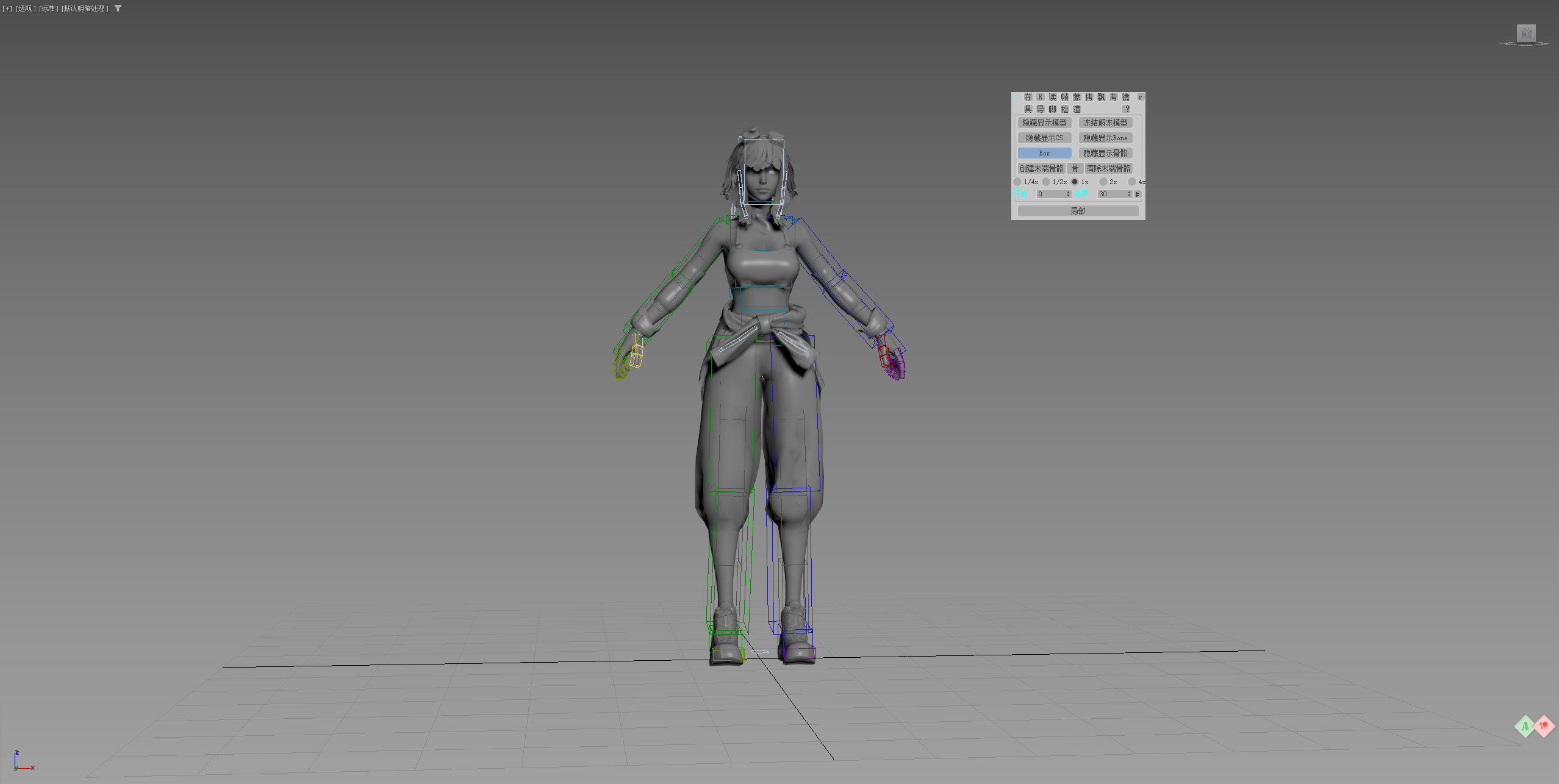Click the 镜 (mirror) icon button

click(x=1125, y=98)
